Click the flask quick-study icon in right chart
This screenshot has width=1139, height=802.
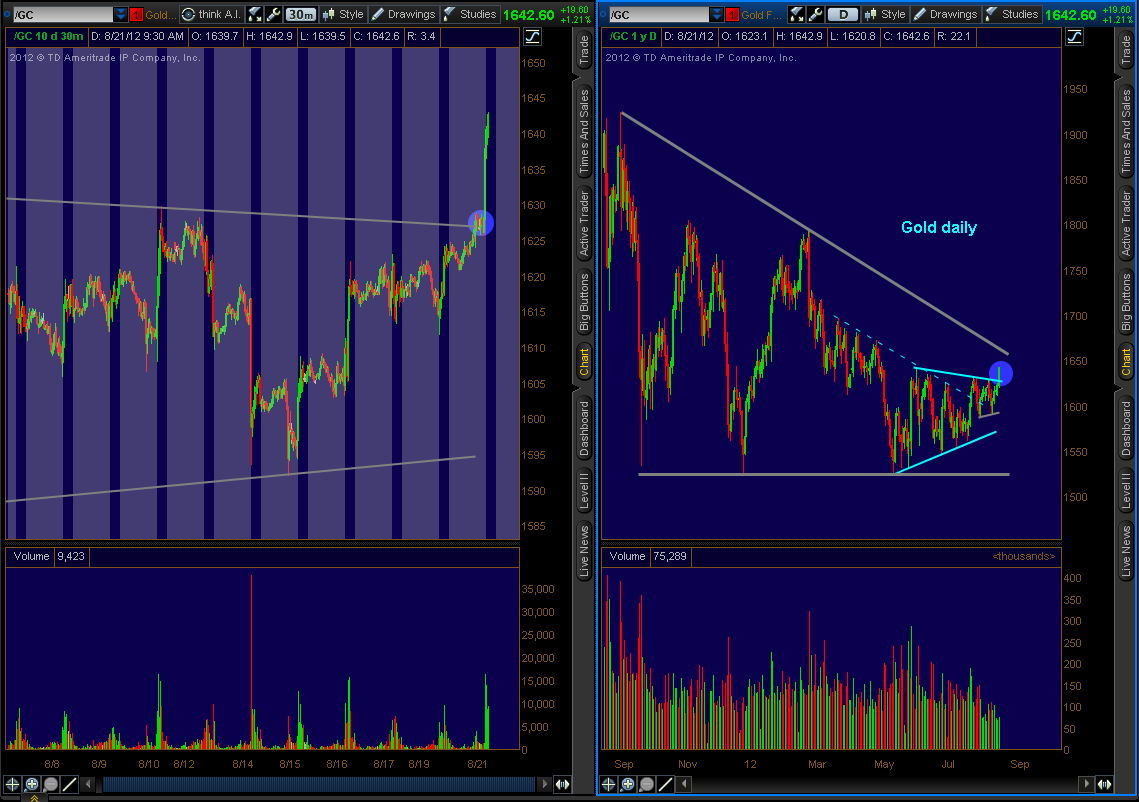(x=797, y=14)
